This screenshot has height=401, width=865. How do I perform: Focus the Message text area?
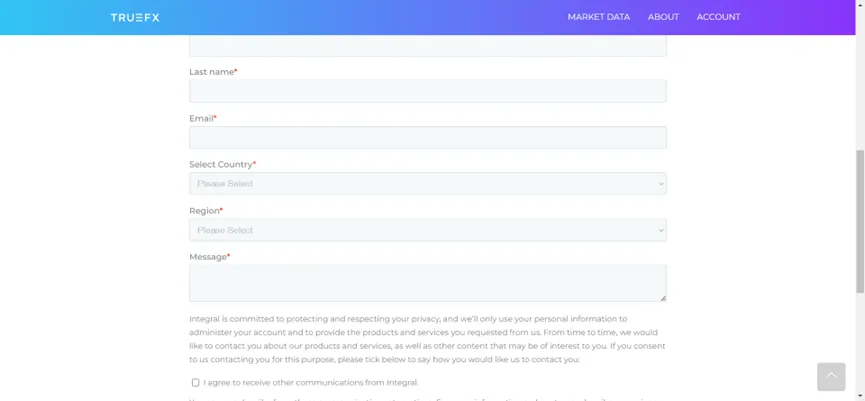428,283
